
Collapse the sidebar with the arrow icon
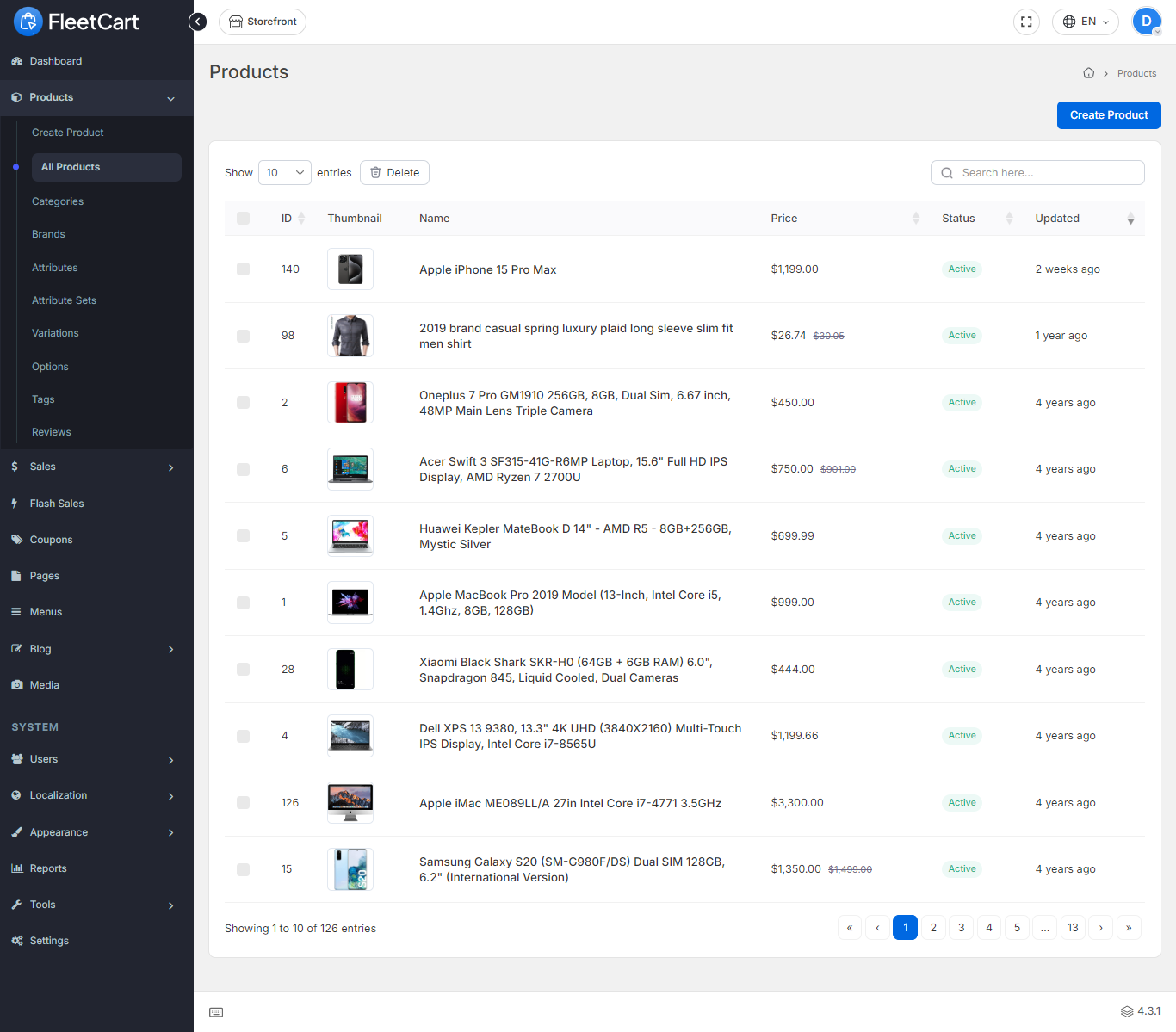click(198, 22)
